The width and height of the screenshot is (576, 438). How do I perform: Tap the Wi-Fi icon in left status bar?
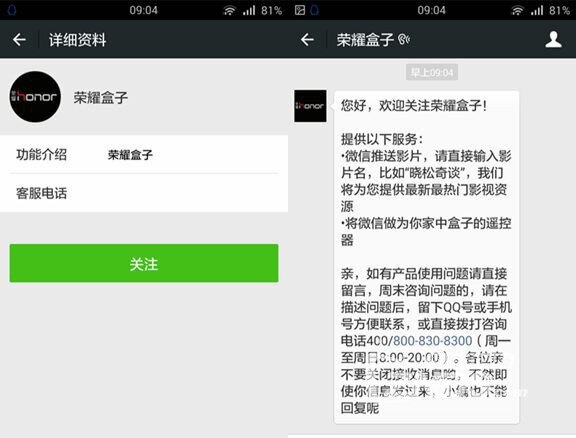(229, 10)
